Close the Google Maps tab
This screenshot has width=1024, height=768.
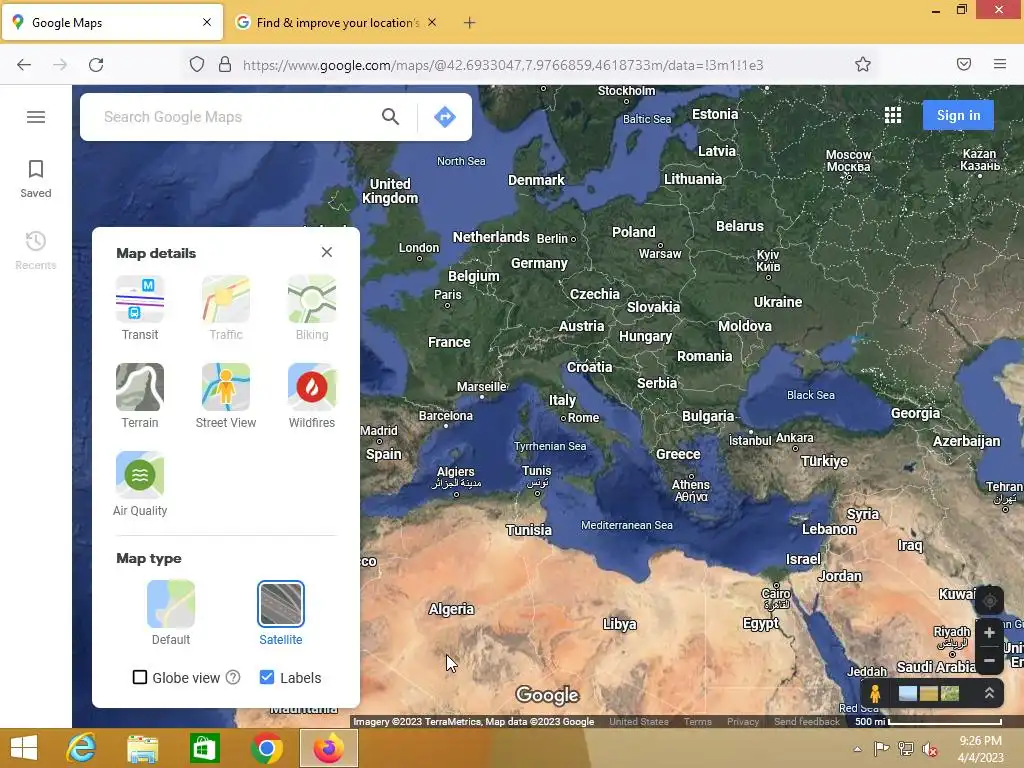[x=207, y=22]
